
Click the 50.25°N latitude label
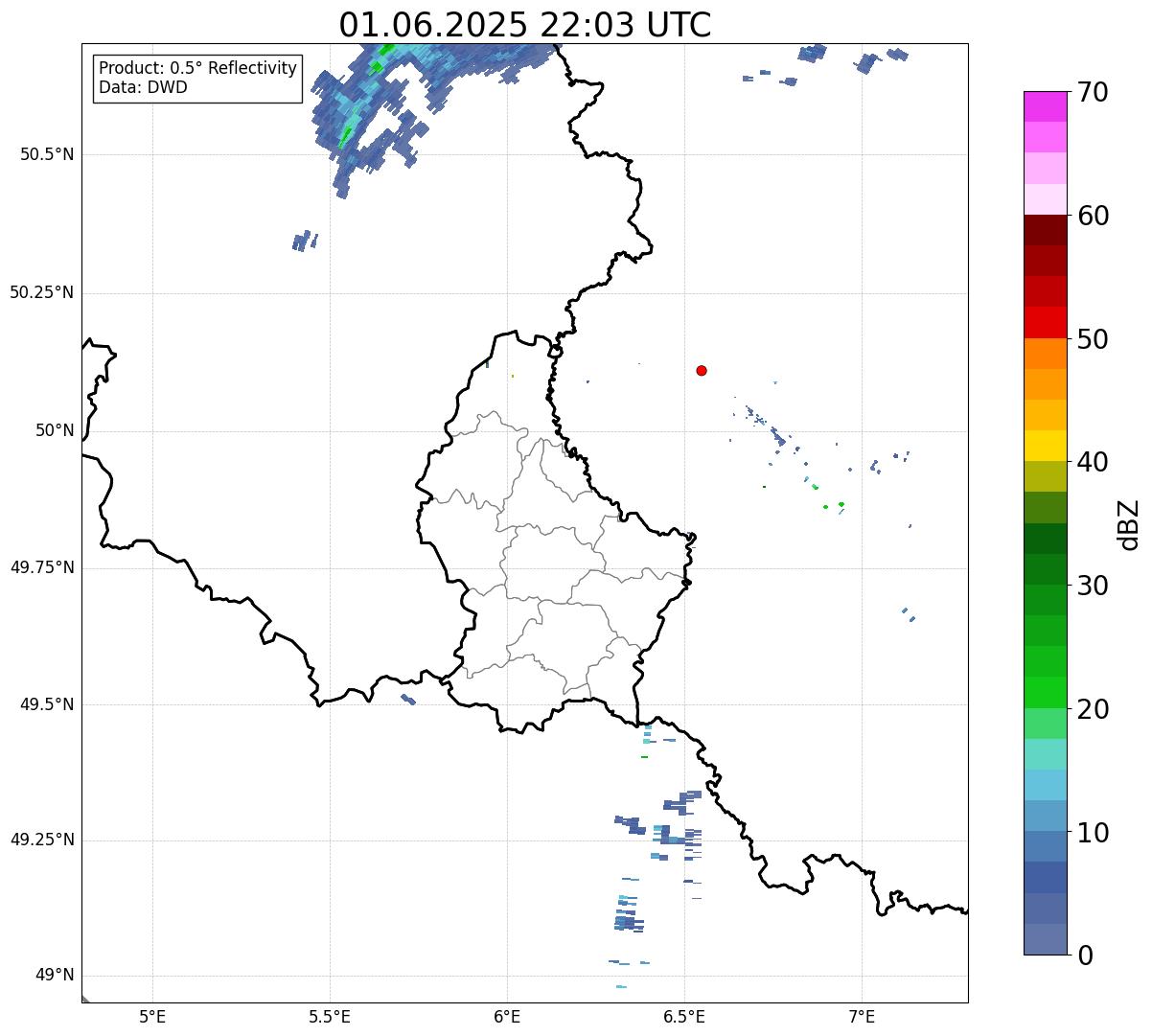point(41,292)
